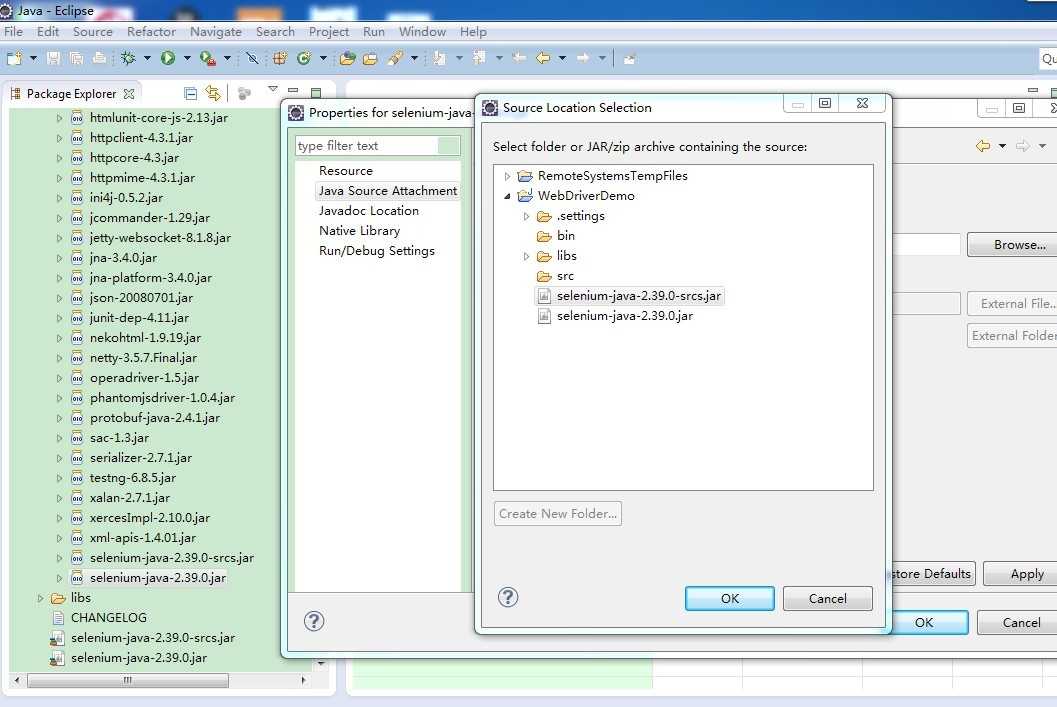This screenshot has height=707, width=1057.
Task: Collapse the WebDriverDemo project node
Action: pyautogui.click(x=508, y=196)
